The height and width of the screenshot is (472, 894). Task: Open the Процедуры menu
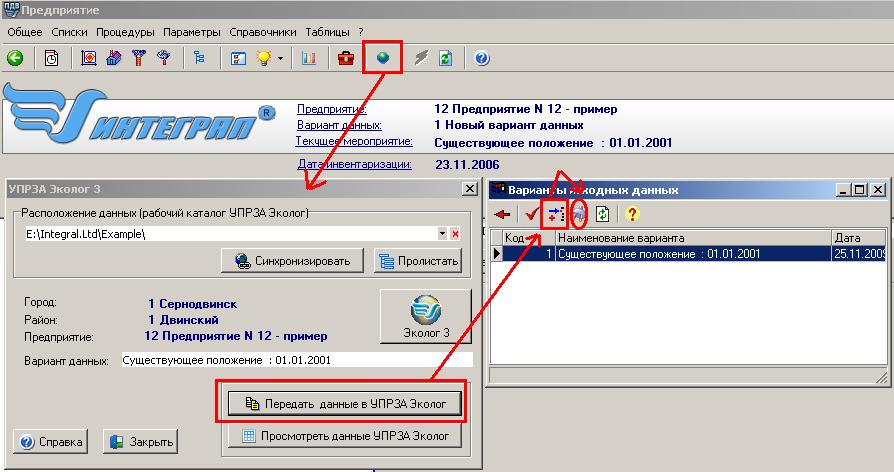pos(125,32)
